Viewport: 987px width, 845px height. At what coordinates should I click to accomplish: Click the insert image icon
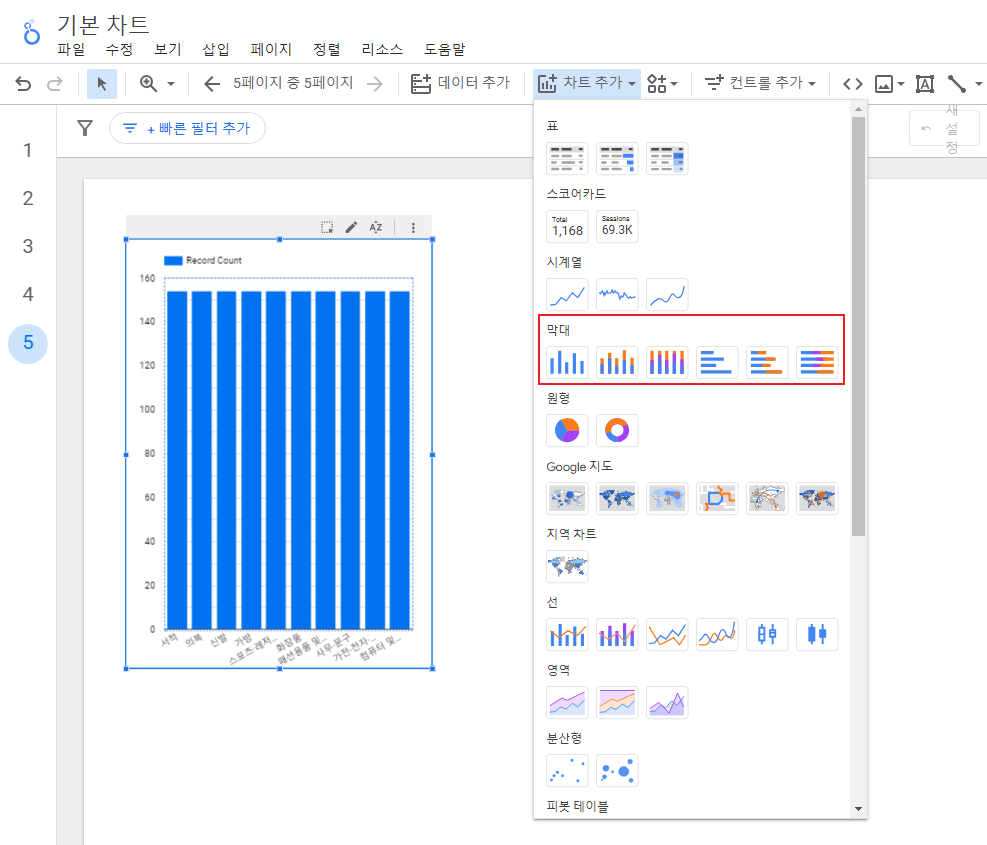coord(884,84)
